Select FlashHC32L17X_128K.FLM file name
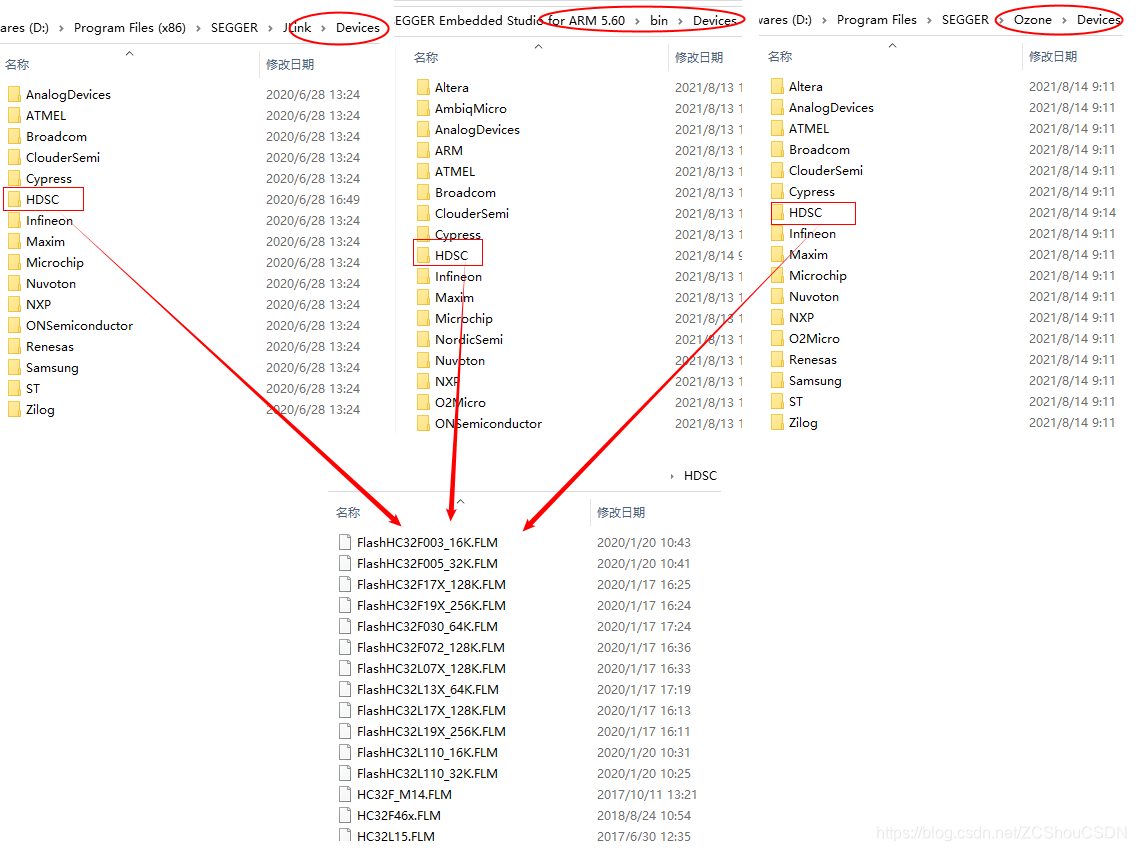Screen dimensions: 1136x851 (431, 710)
